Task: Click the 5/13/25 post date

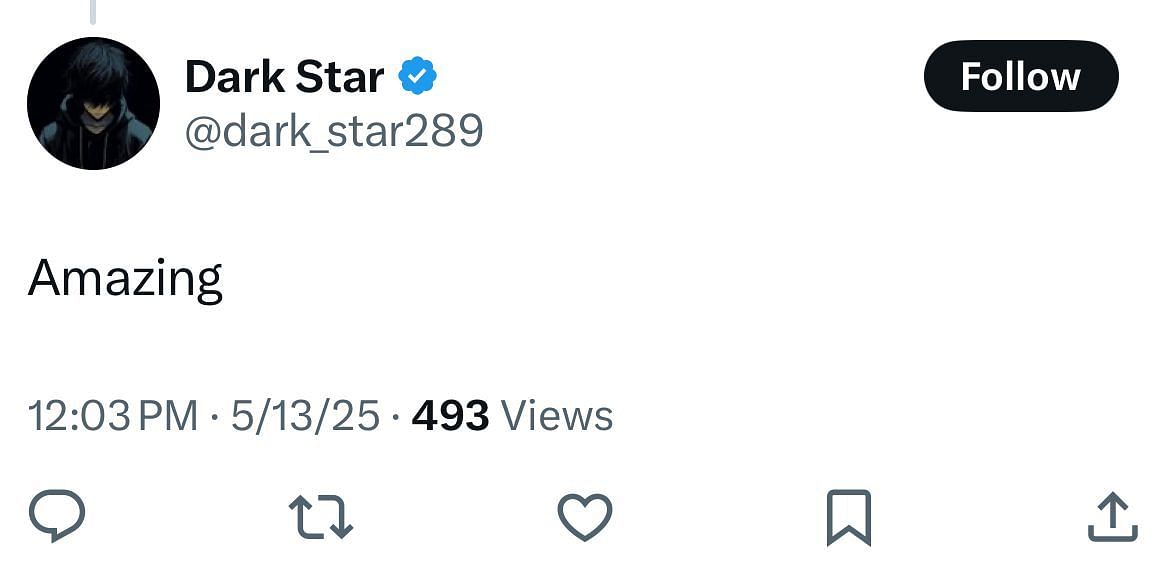Action: point(305,416)
